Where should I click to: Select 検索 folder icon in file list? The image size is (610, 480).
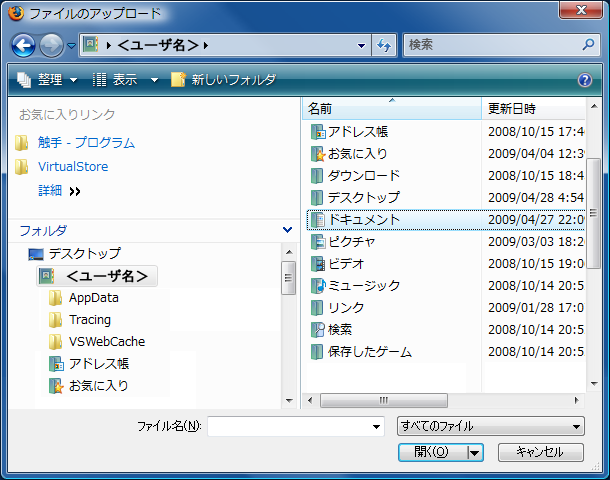[318, 329]
